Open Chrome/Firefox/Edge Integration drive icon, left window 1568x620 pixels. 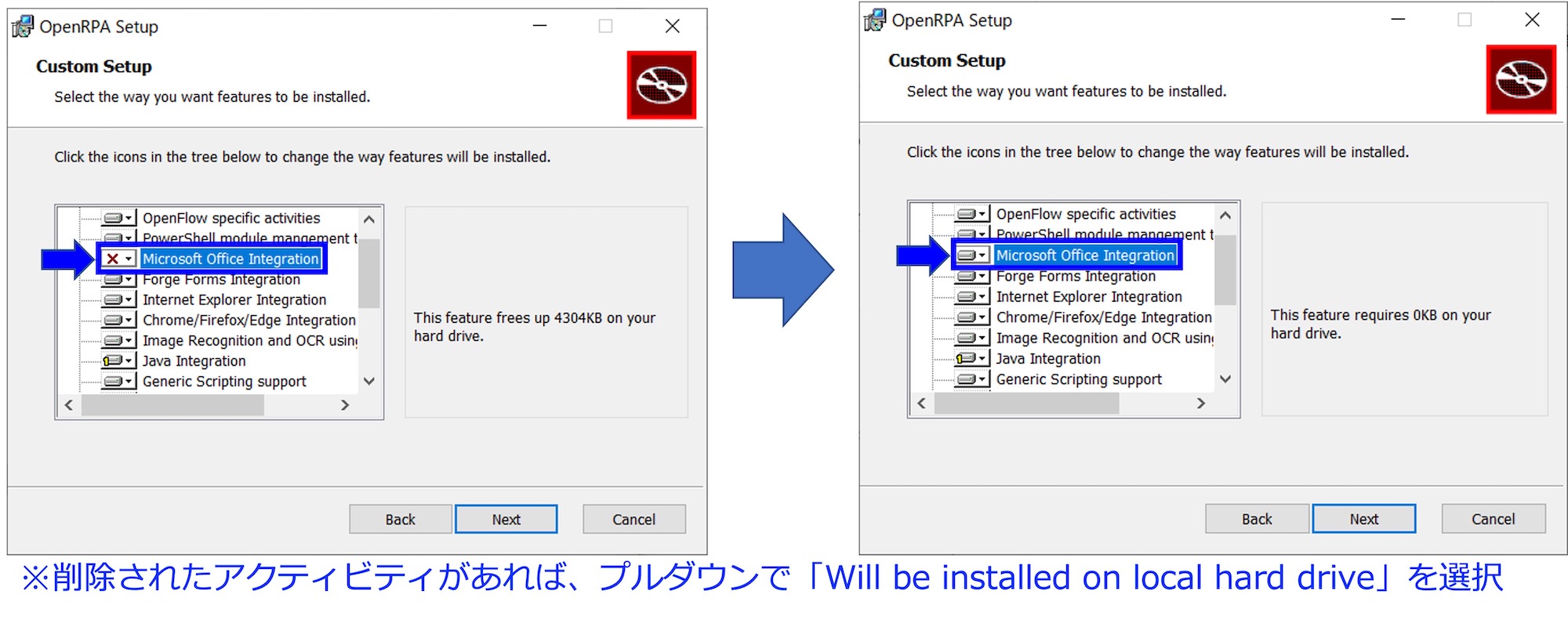119,320
